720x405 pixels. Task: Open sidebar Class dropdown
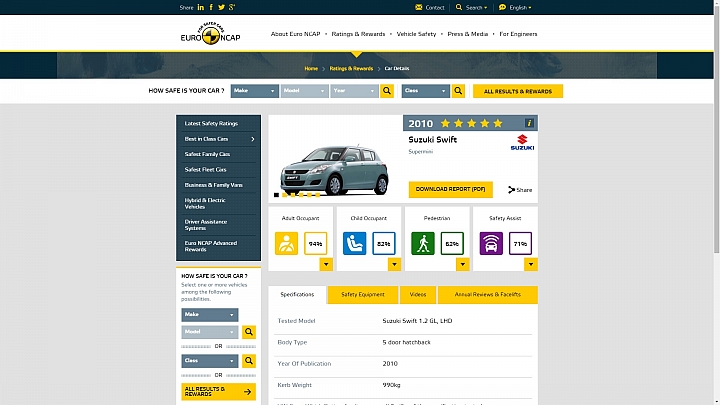[210, 361]
